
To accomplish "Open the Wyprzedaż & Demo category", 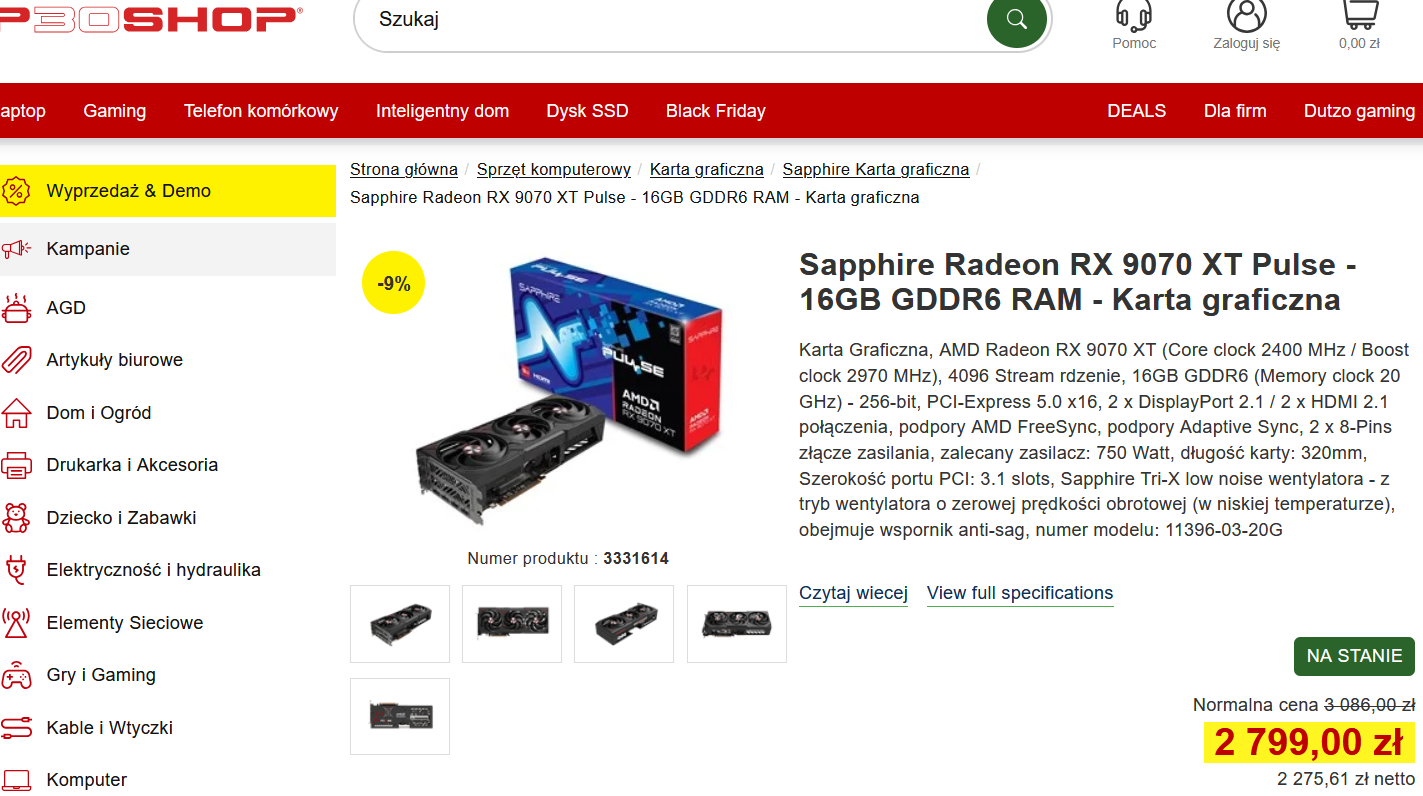I will click(168, 191).
